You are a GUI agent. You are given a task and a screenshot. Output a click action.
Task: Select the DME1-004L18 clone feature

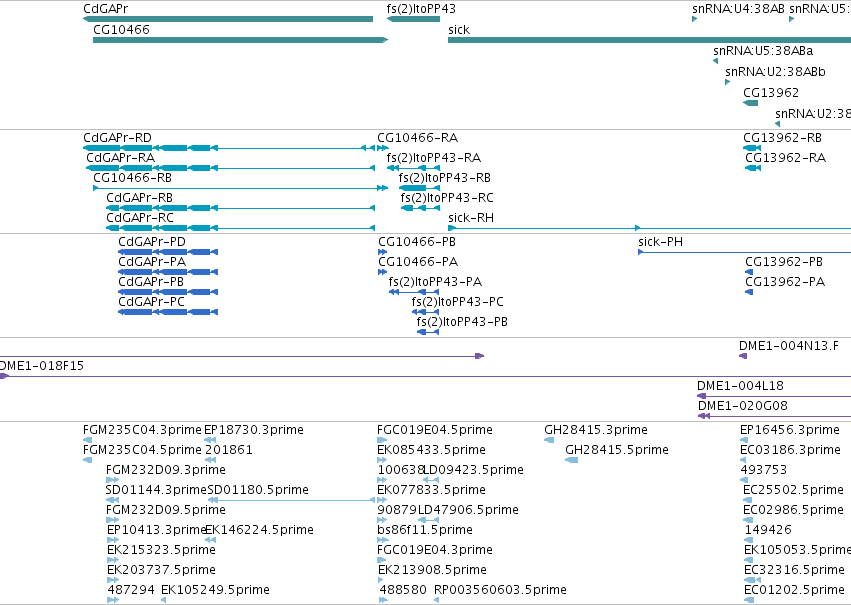click(774, 396)
